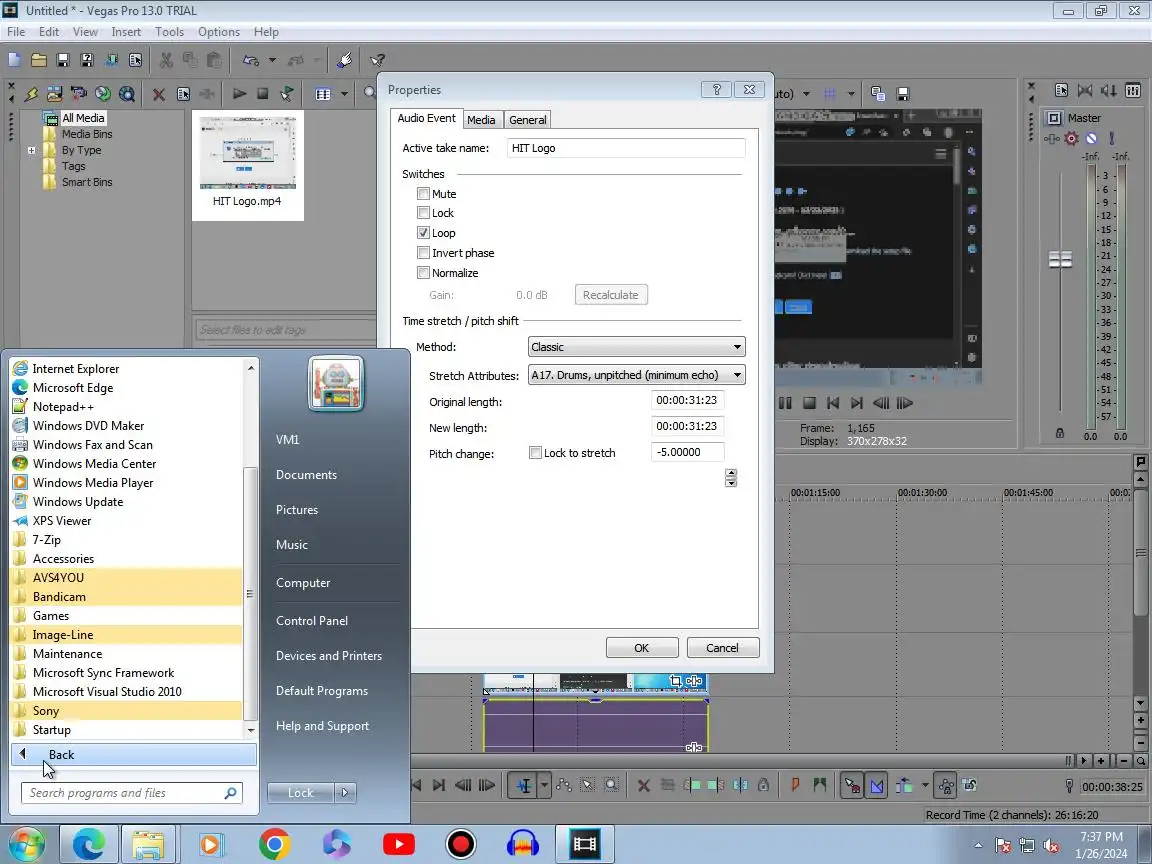Remove selected media with red X icon

[159, 94]
